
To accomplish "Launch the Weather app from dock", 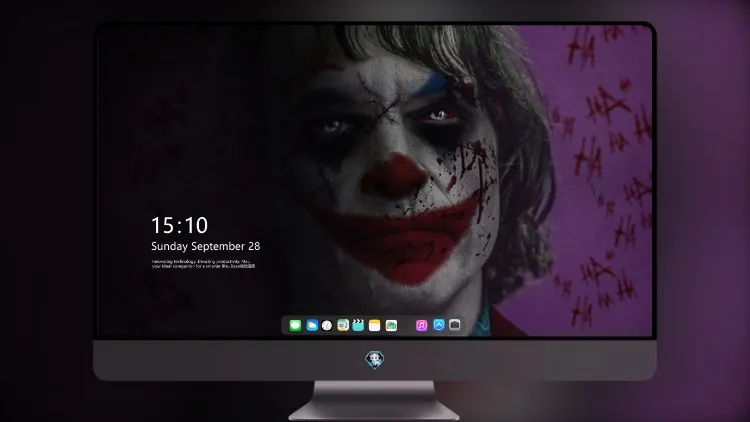I will coord(312,325).
